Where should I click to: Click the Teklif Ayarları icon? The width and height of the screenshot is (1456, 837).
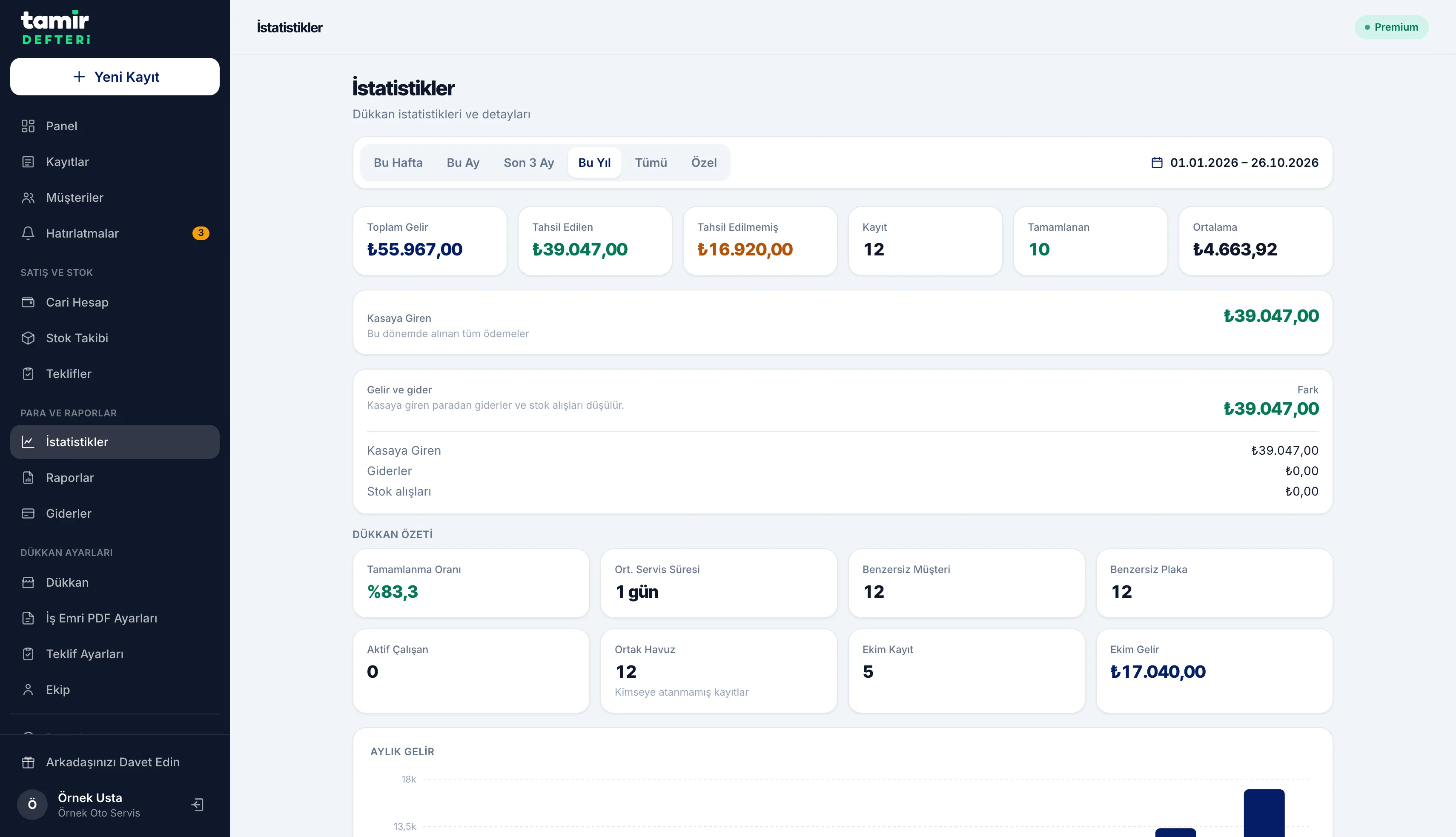coord(28,654)
